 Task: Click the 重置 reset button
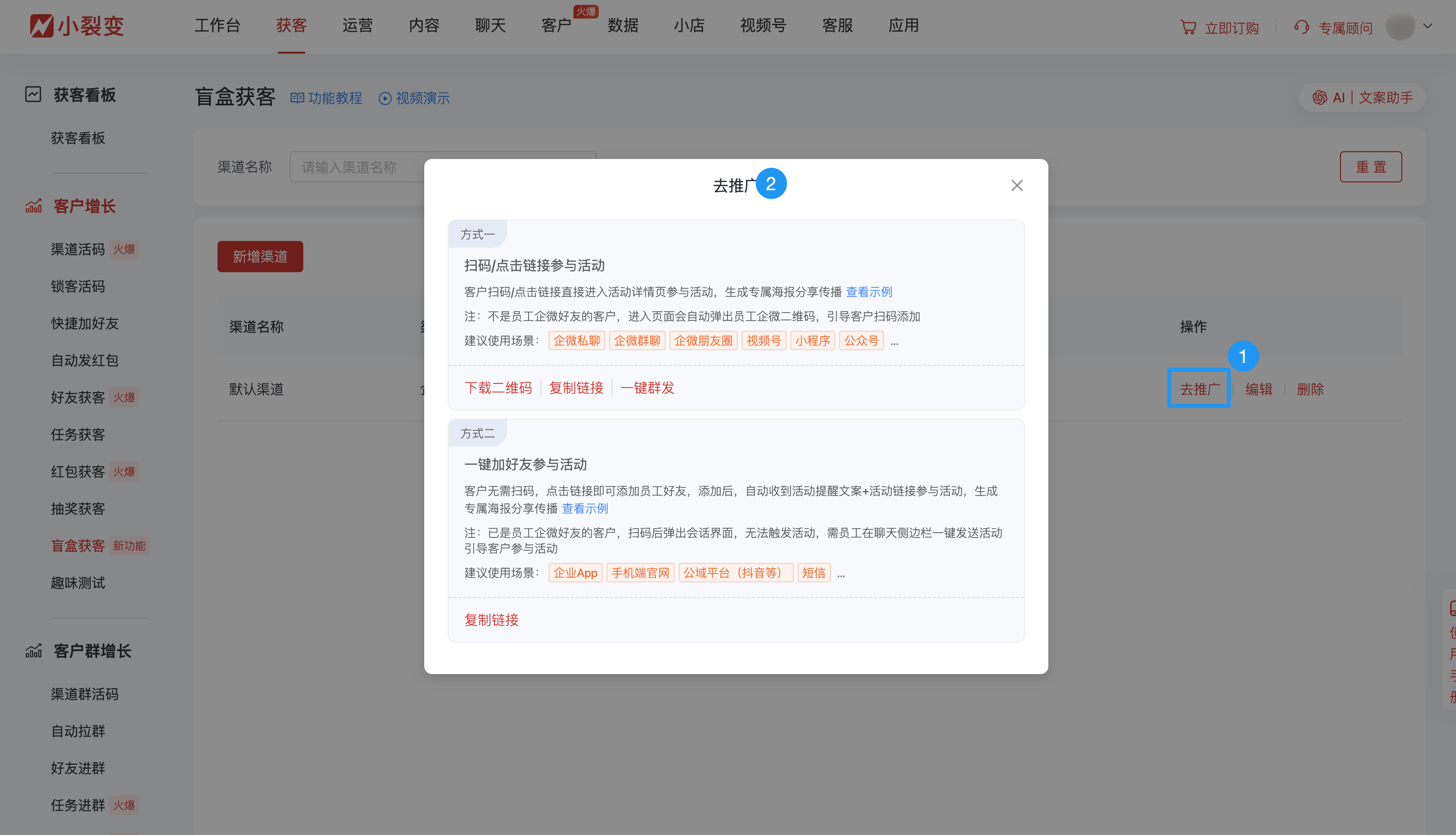point(1371,166)
